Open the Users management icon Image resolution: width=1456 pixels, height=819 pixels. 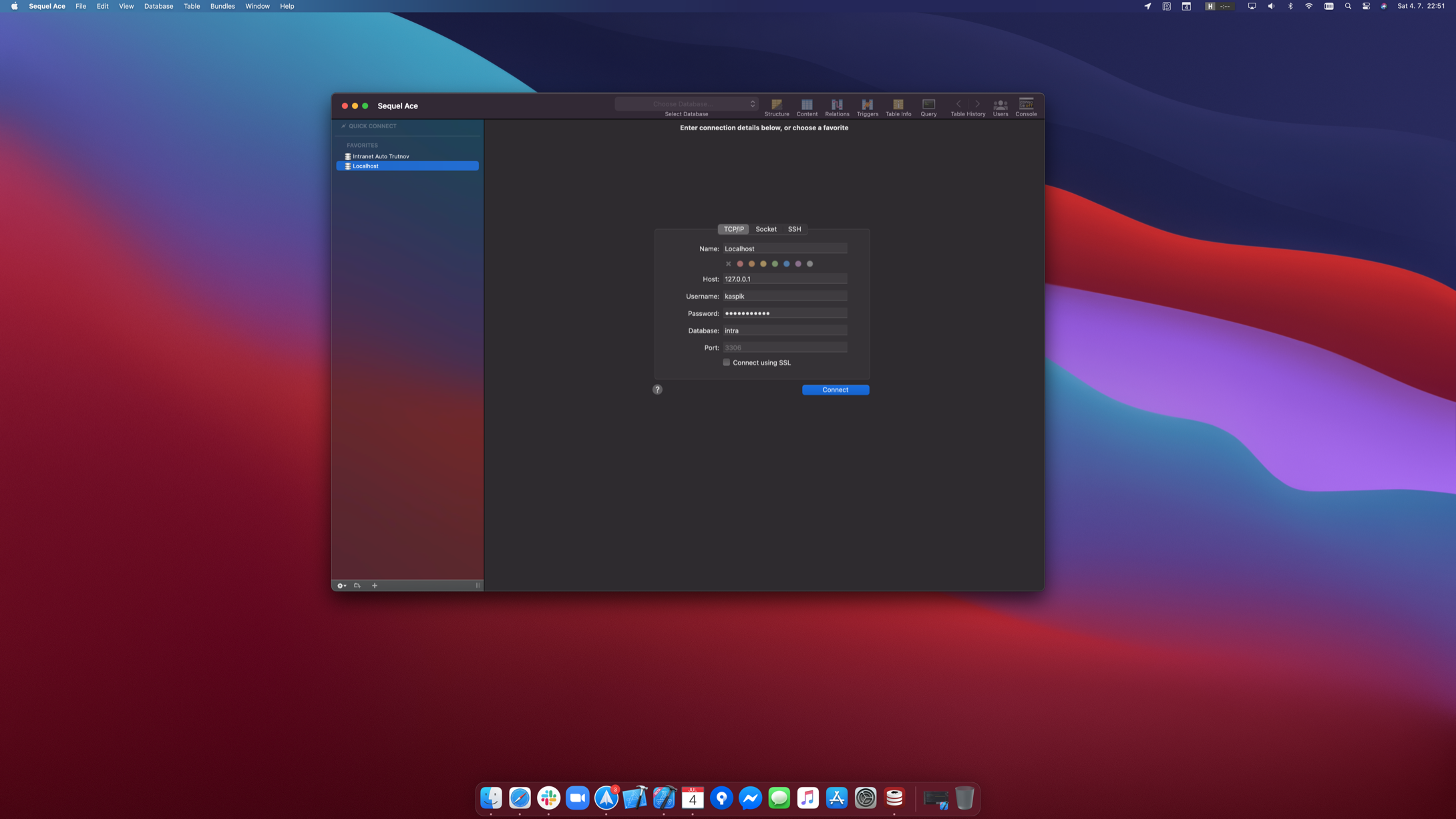pyautogui.click(x=1000, y=107)
